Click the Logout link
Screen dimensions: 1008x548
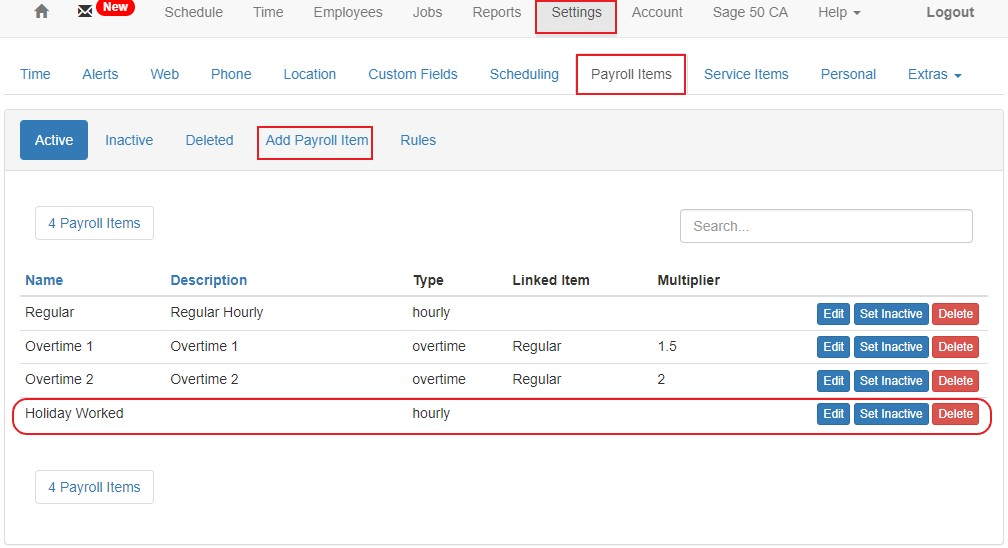pos(950,12)
